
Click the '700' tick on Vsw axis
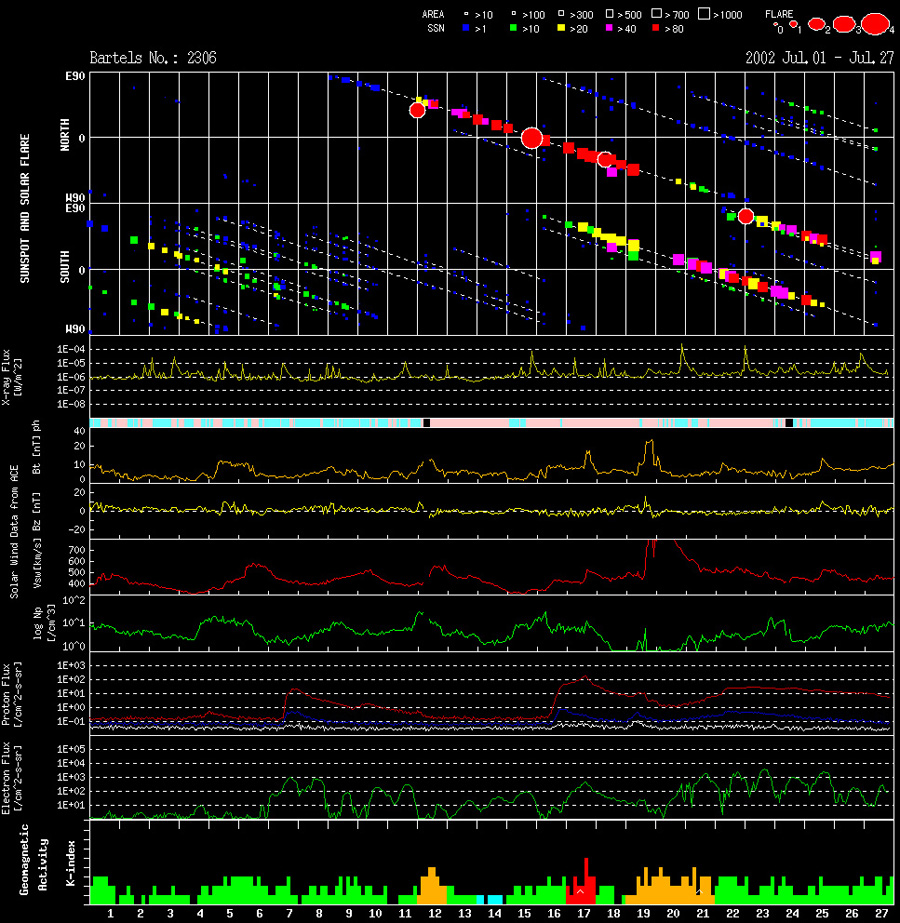tap(78, 550)
